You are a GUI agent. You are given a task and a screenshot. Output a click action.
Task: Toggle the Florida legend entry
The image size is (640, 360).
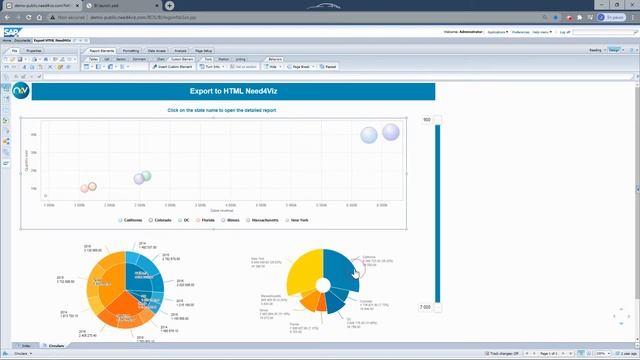pos(205,220)
